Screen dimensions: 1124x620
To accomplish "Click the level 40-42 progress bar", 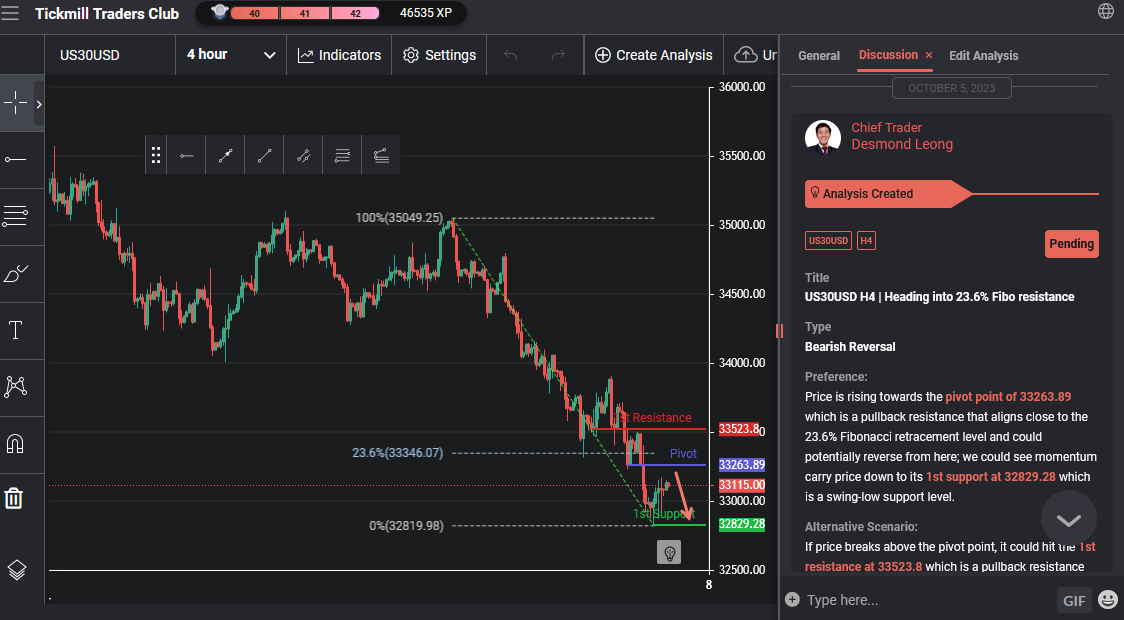I will [305, 14].
